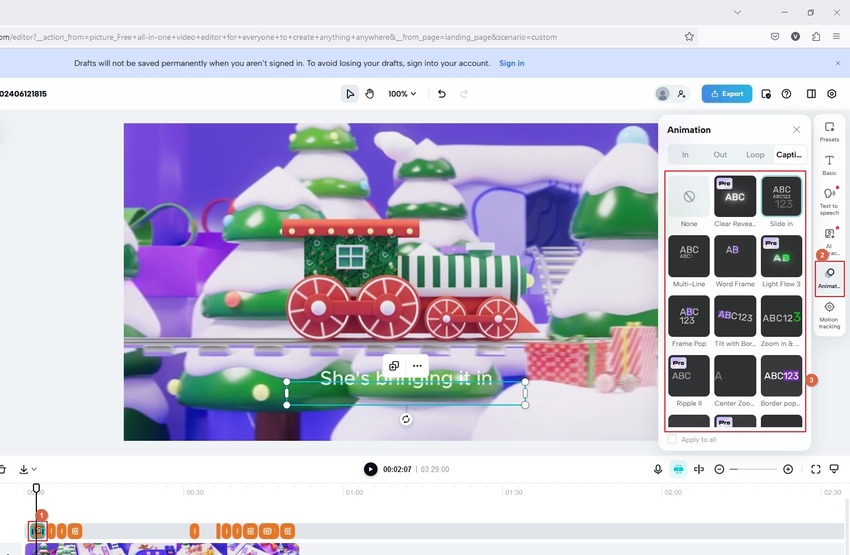This screenshot has width=850, height=555.
Task: Zoom in the timeline with plus
Action: pos(788,469)
